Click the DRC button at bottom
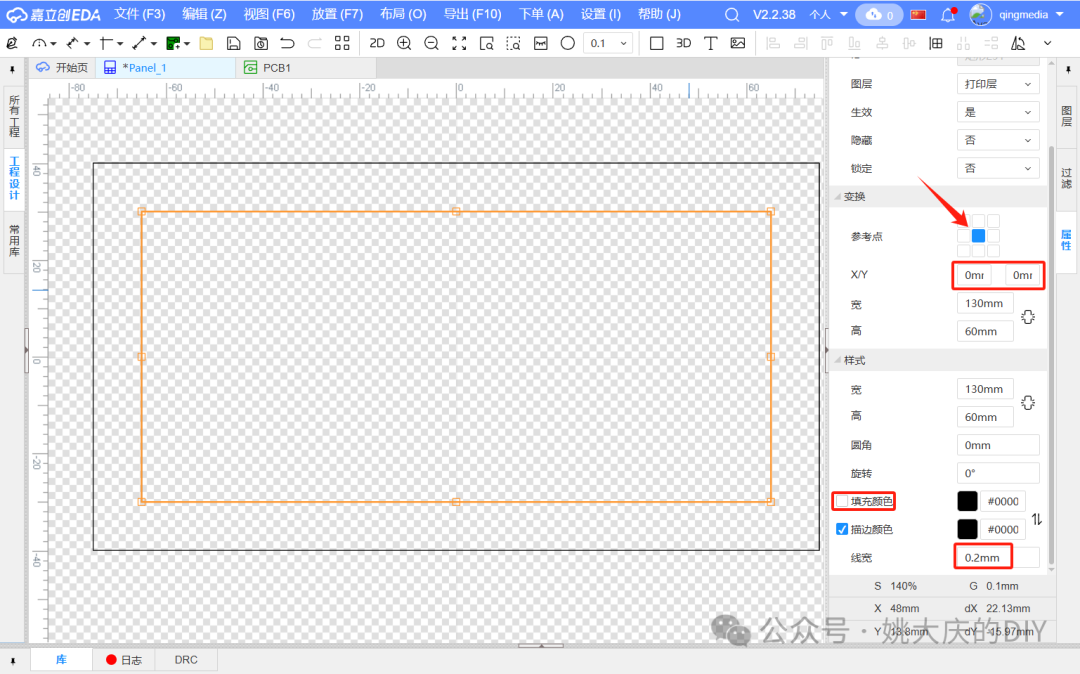Image resolution: width=1080 pixels, height=674 pixels. (186, 660)
